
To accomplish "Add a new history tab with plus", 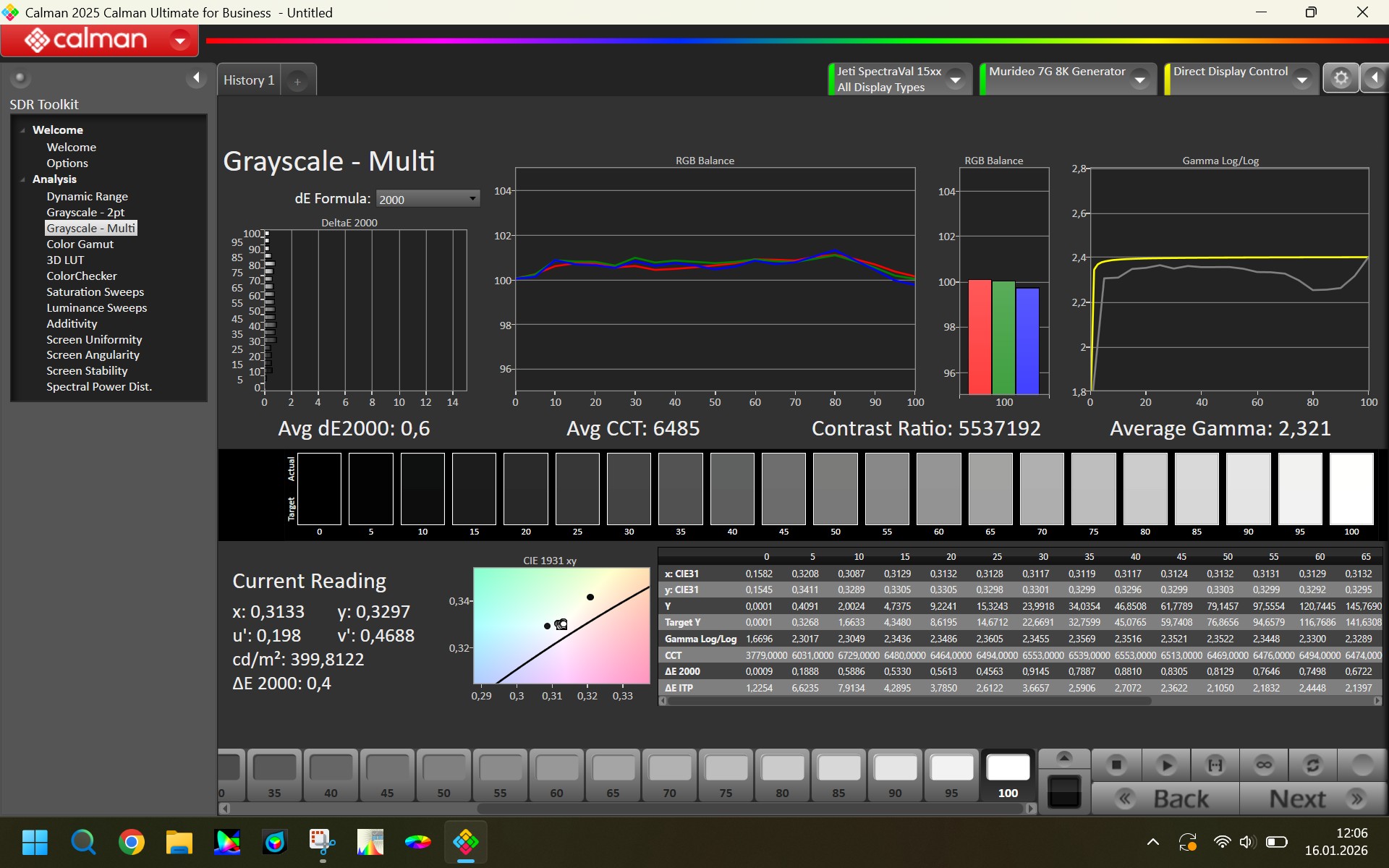I will coord(297,82).
